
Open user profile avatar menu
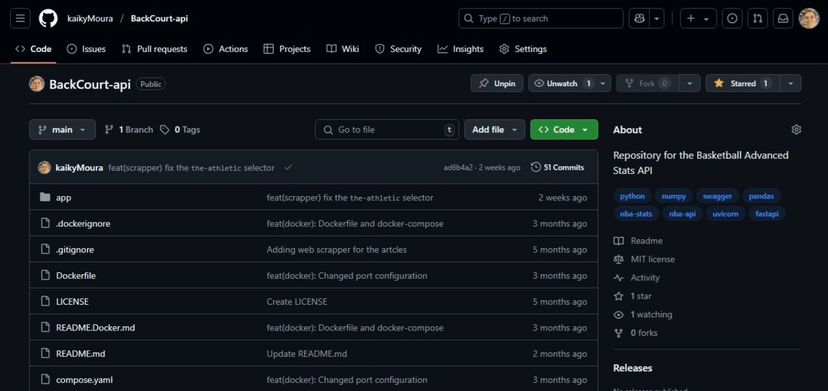[808, 18]
